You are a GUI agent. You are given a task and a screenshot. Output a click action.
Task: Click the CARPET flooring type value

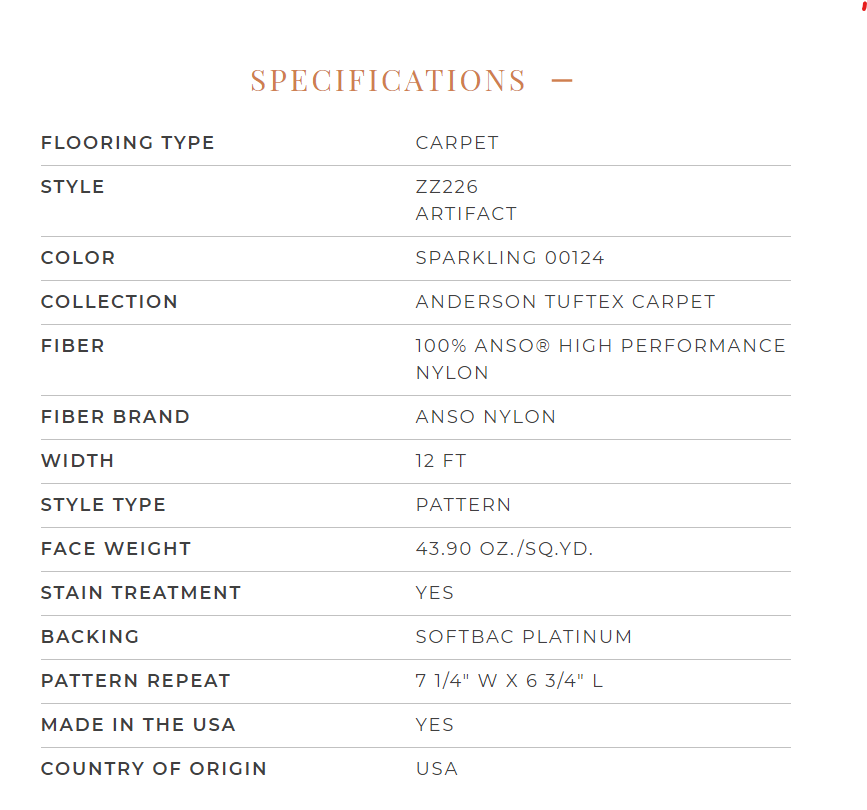(x=457, y=143)
